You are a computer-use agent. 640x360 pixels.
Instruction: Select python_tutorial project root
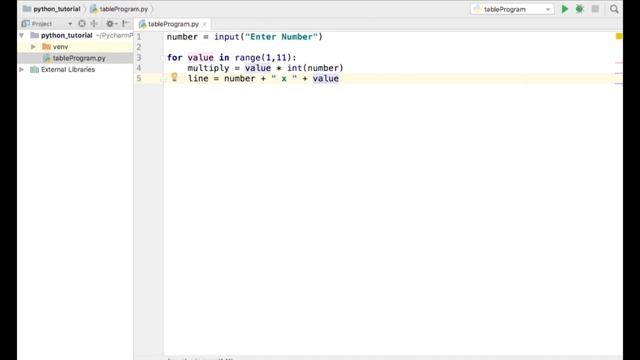pos(67,36)
